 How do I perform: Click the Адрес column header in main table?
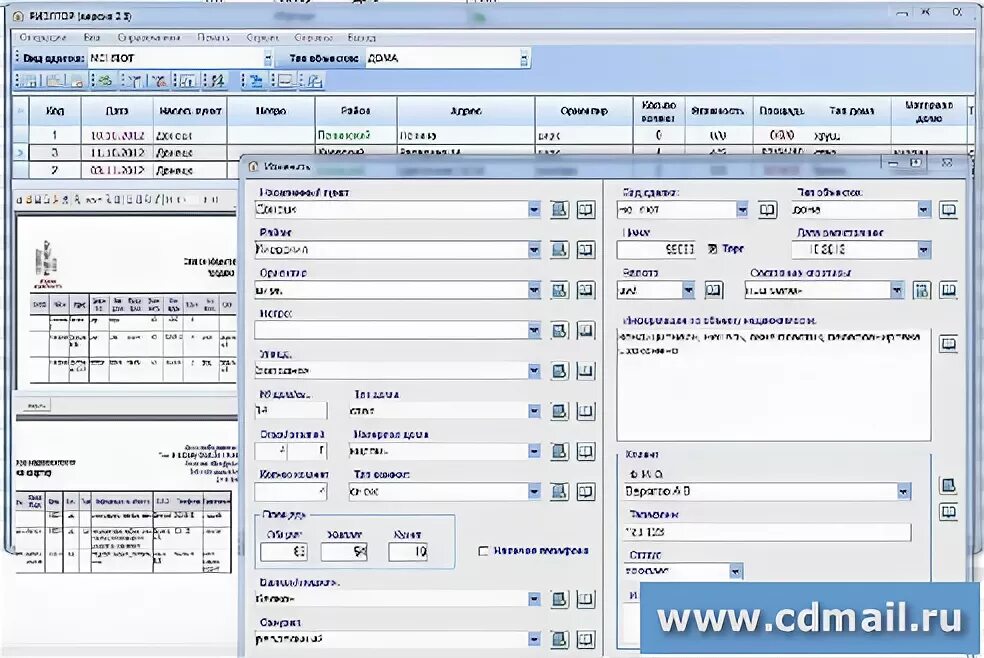(x=466, y=111)
